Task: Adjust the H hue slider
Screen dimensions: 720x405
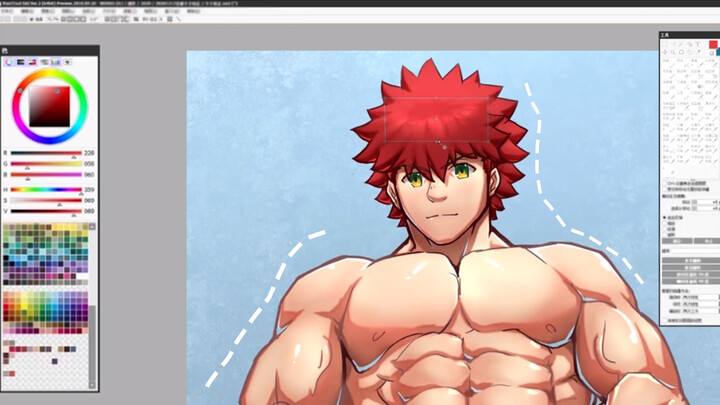Action: [x=46, y=190]
